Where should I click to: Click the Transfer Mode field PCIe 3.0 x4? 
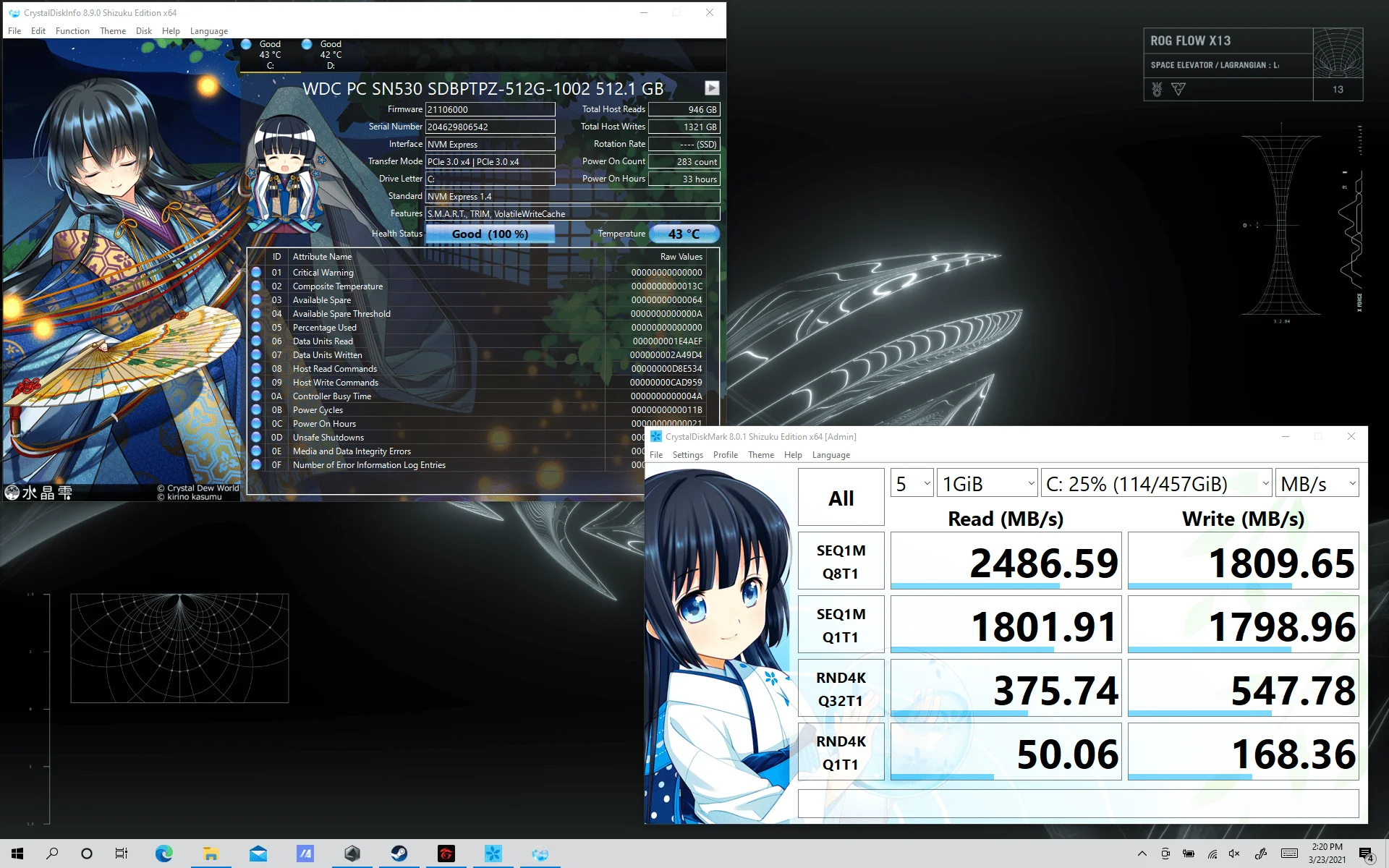click(x=490, y=161)
